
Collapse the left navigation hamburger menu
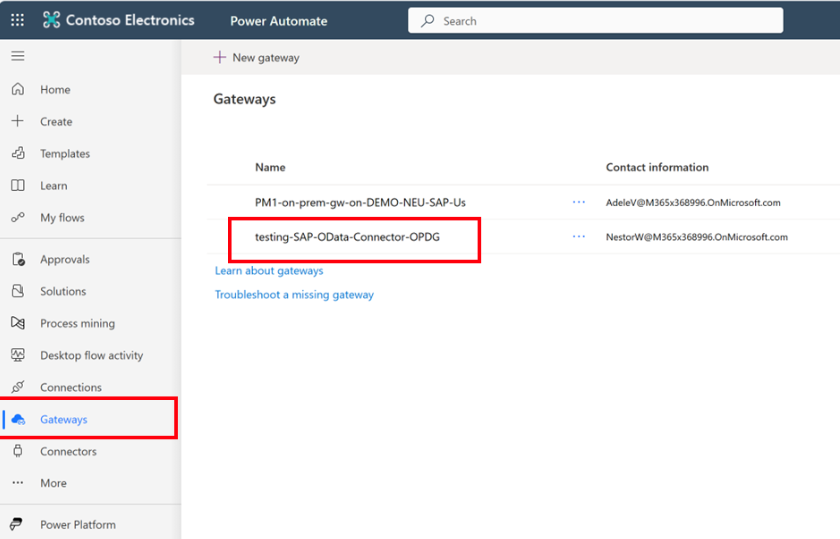[x=17, y=56]
